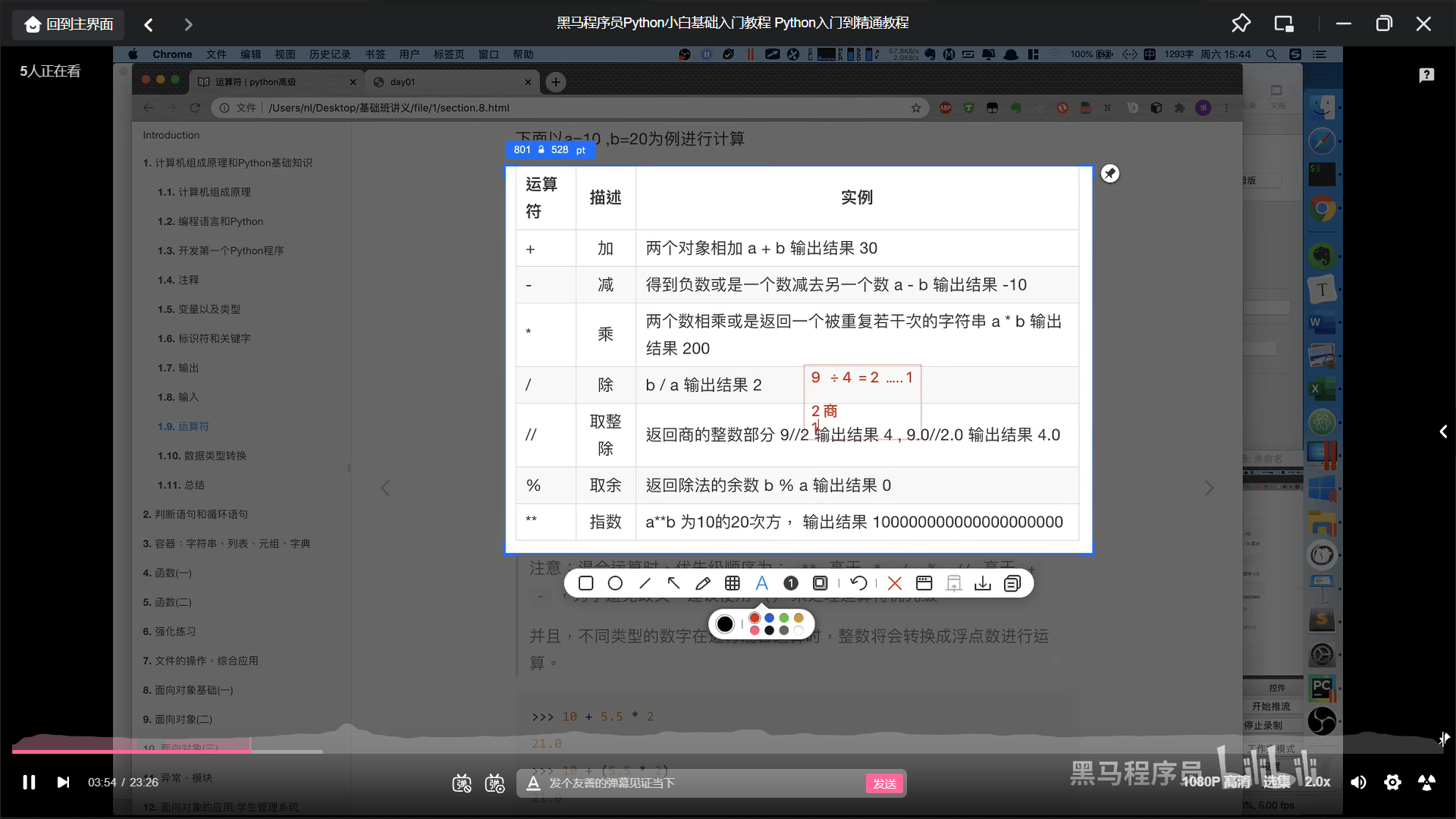Pause the video playback
Image resolution: width=1456 pixels, height=819 pixels.
tap(29, 782)
